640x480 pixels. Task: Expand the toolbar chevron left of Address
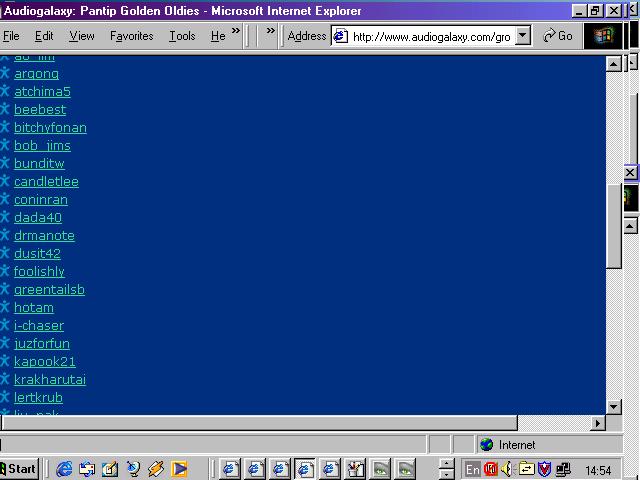(x=271, y=31)
